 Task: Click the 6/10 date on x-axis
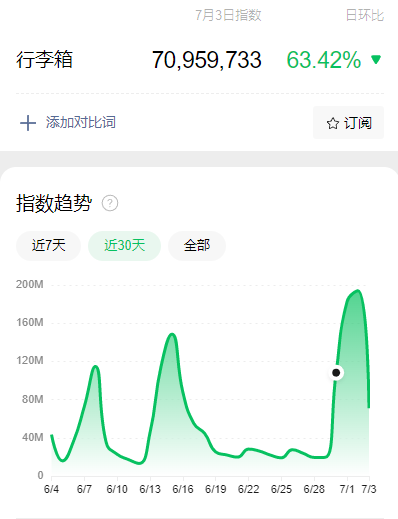click(x=117, y=489)
